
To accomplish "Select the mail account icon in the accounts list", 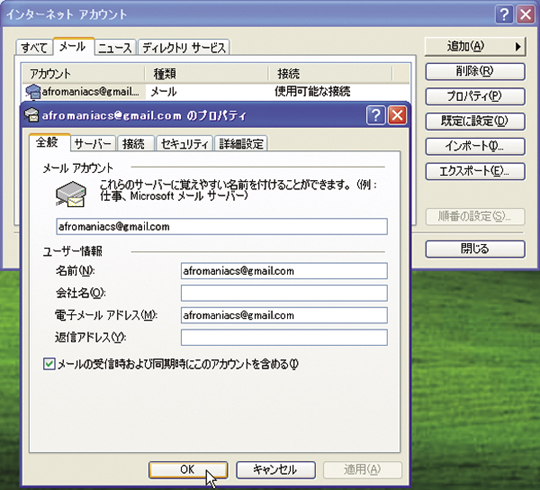I will (x=33, y=92).
